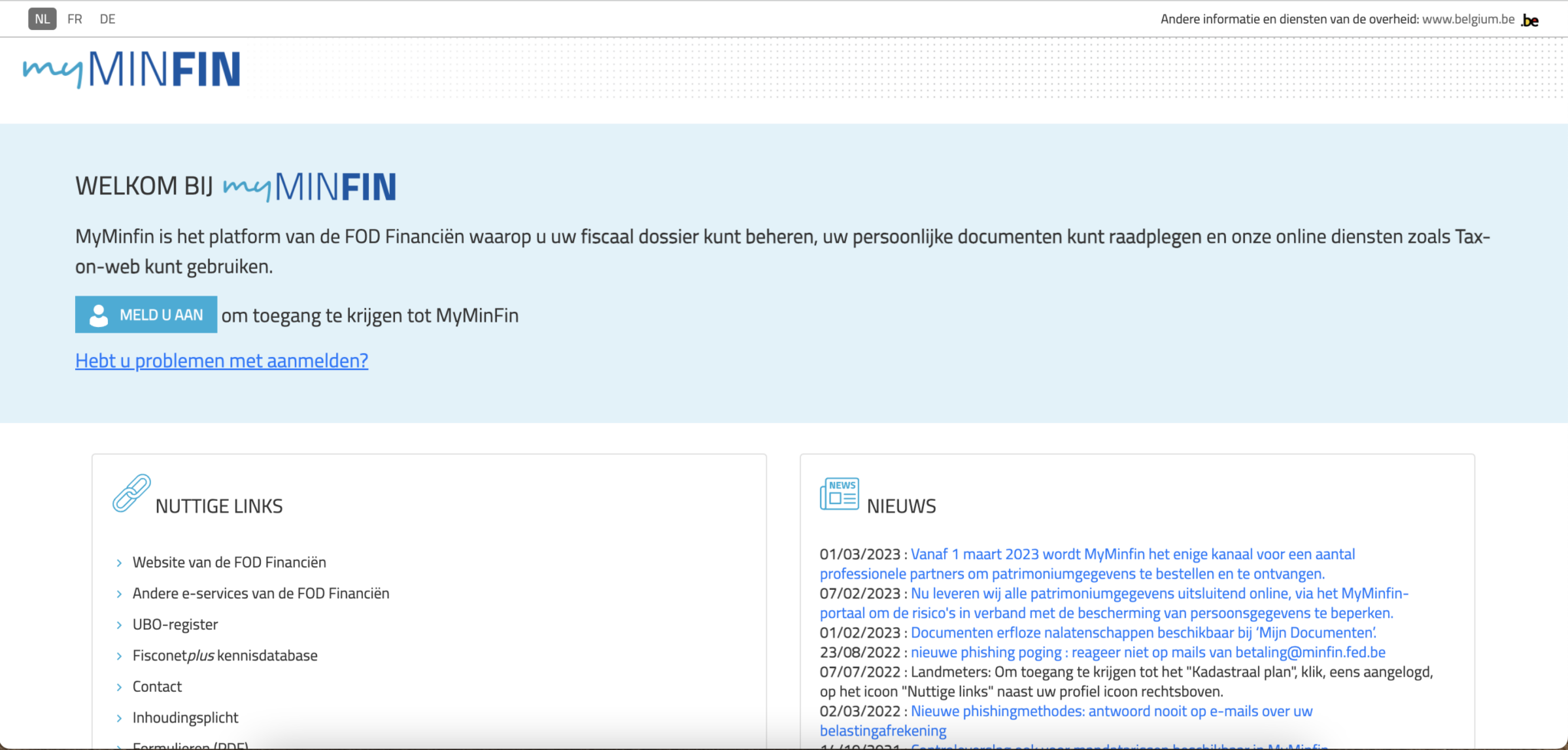This screenshot has width=1568, height=750.
Task: Click chevron before Andere e-services
Action: [x=119, y=594]
